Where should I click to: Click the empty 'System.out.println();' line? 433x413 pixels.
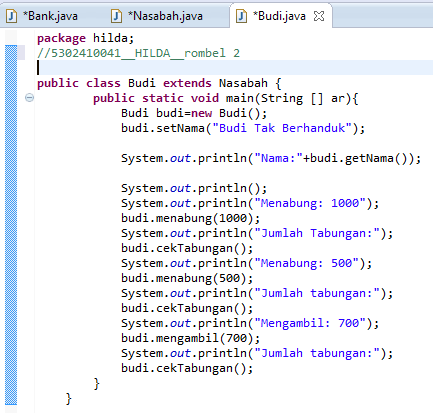[x=194, y=188]
